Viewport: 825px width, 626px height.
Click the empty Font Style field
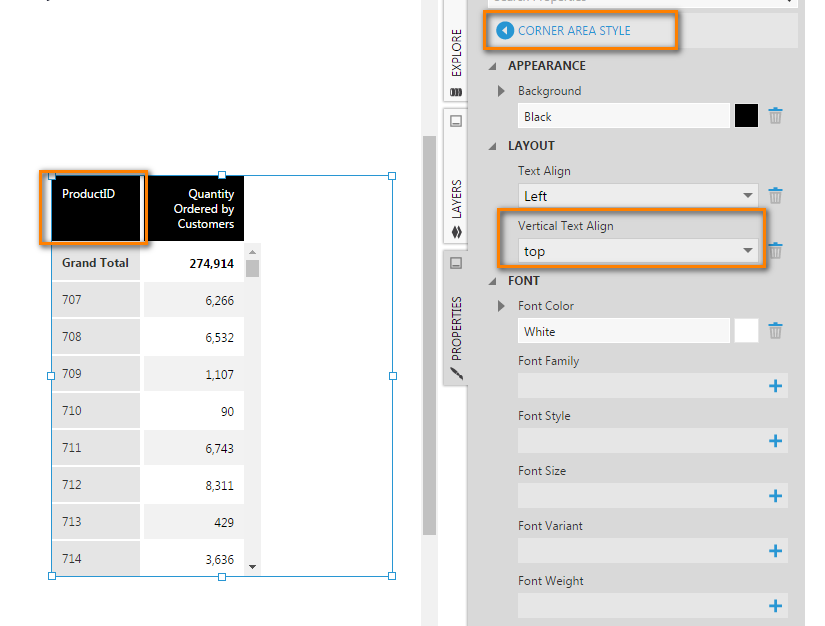pos(642,440)
